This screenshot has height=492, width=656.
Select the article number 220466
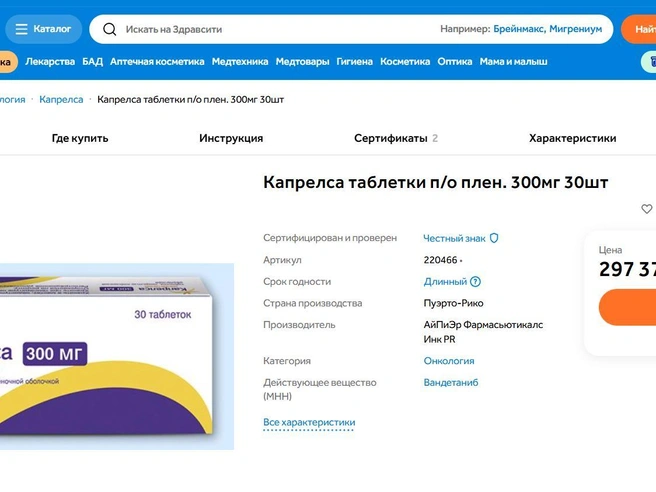click(x=441, y=260)
